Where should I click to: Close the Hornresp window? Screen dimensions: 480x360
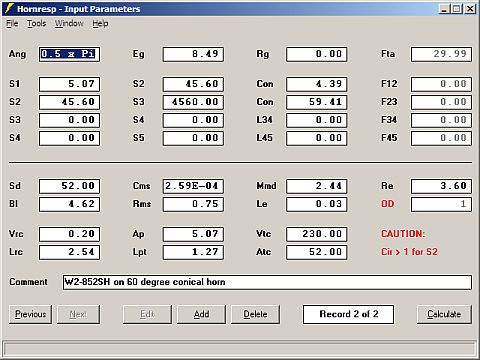470,9
